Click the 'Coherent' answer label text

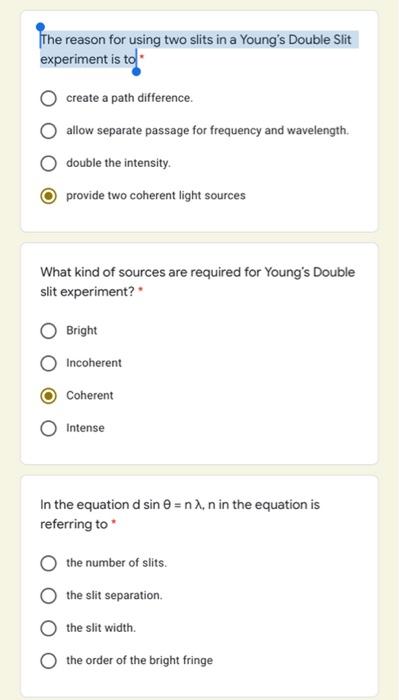(x=90, y=396)
